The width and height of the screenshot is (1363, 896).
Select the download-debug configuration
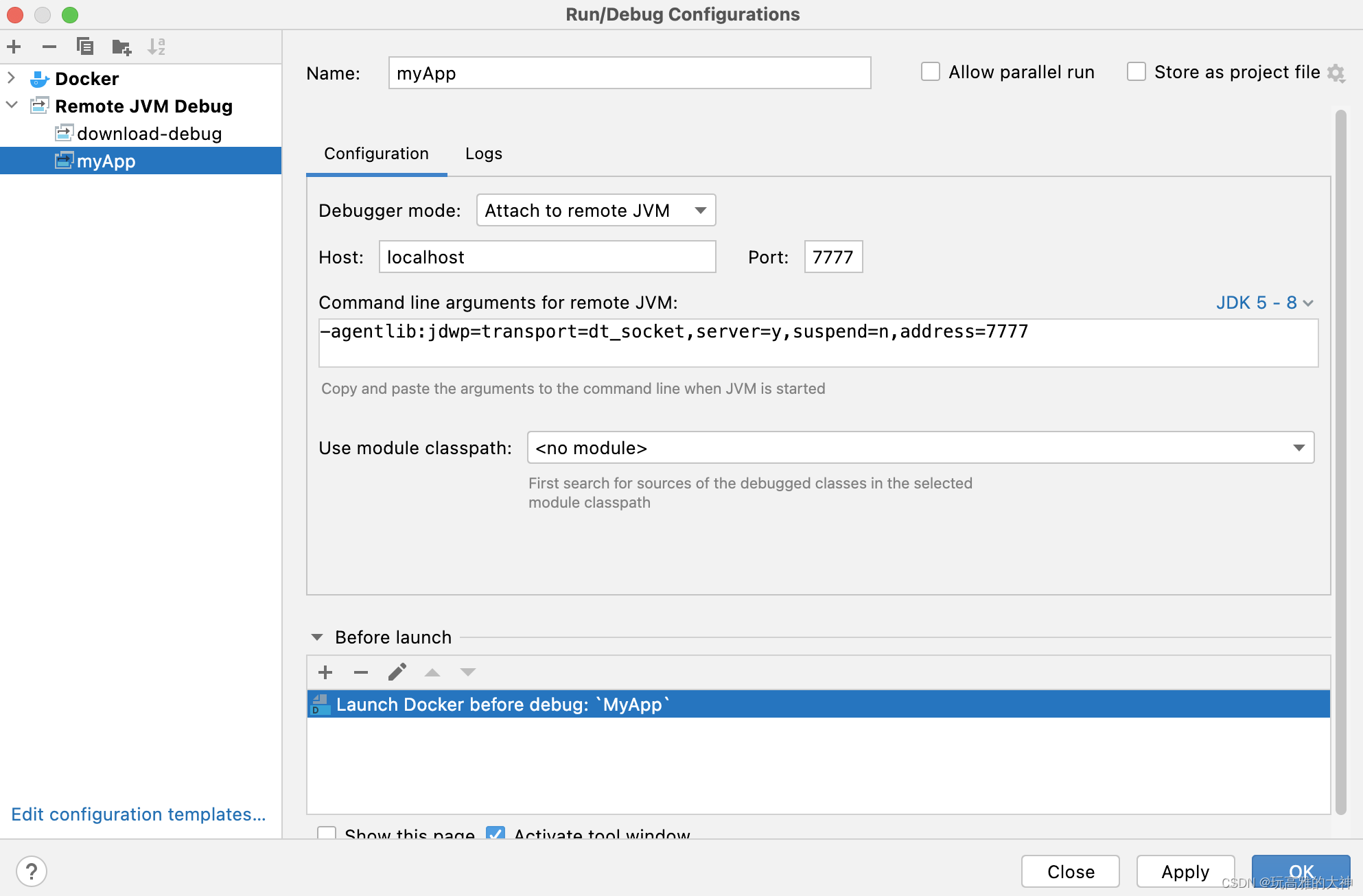click(150, 133)
